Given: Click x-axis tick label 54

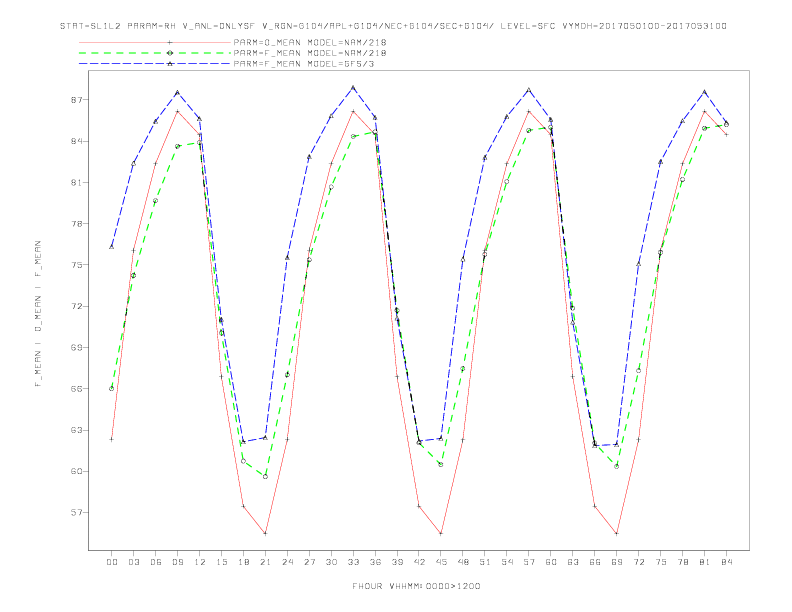Looking at the screenshot, I should (x=507, y=562).
